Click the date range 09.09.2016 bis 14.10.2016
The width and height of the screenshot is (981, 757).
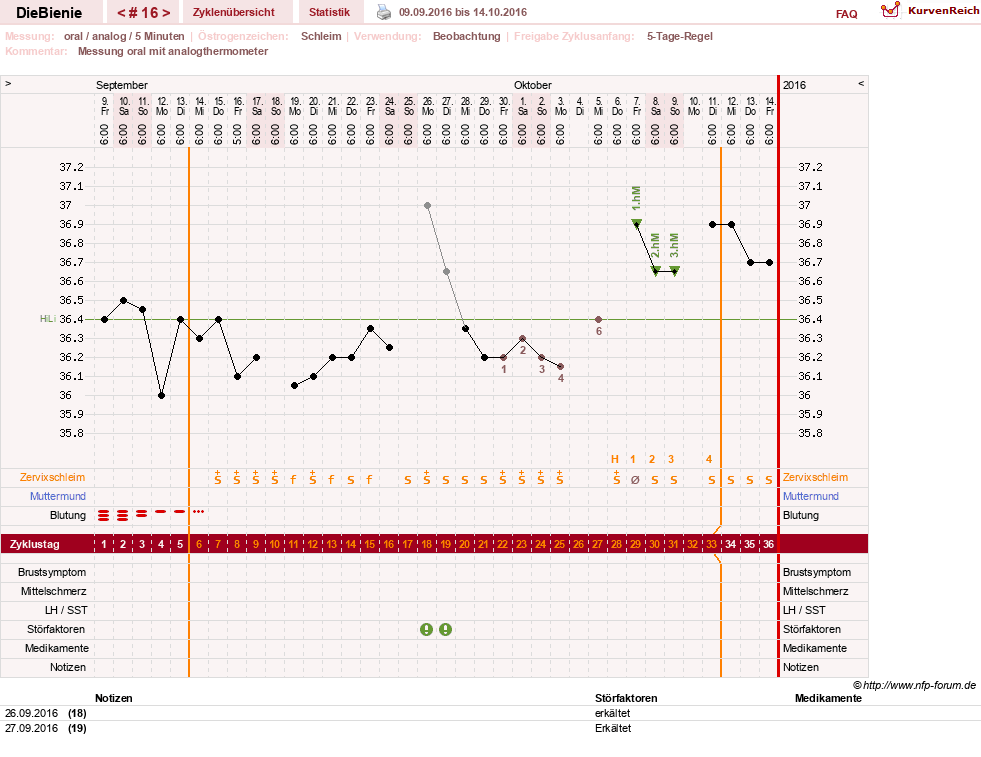tap(463, 12)
